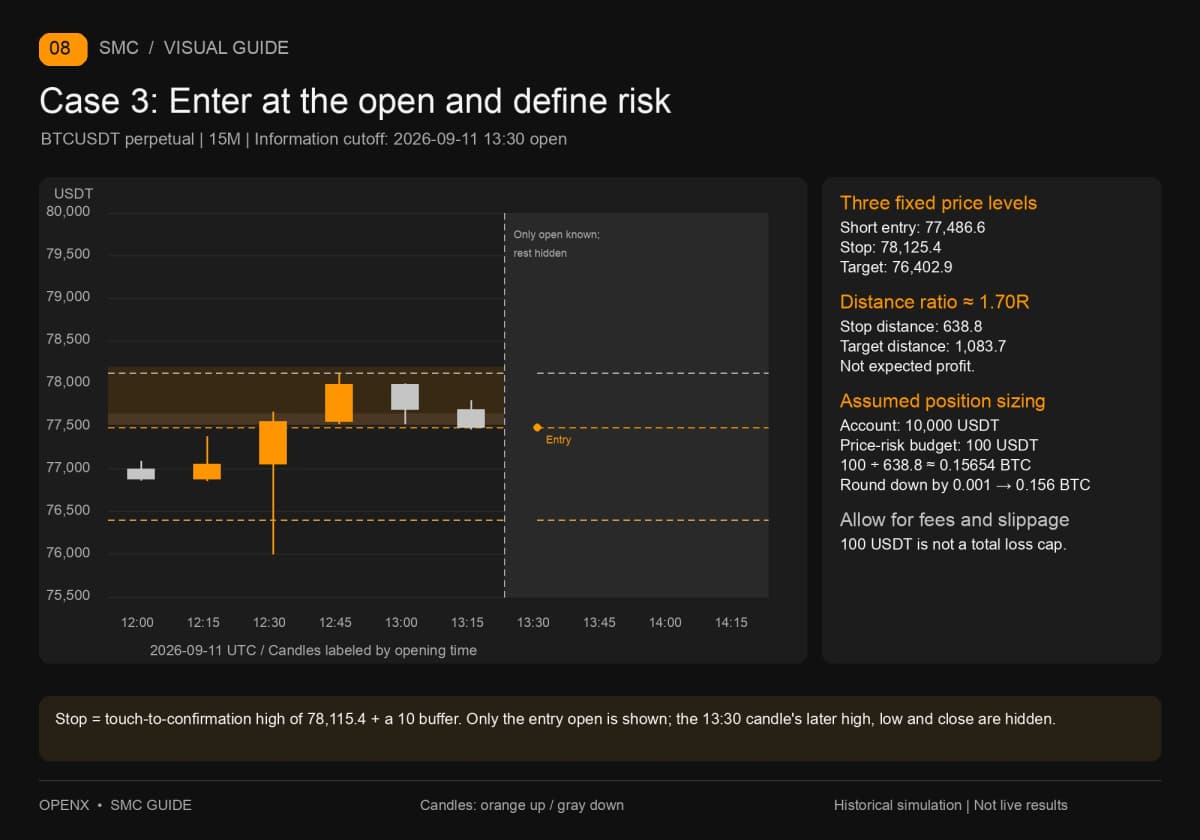Screen dimensions: 1200x840
Task: Click the 75,500 price axis label
Action: [x=68, y=596]
